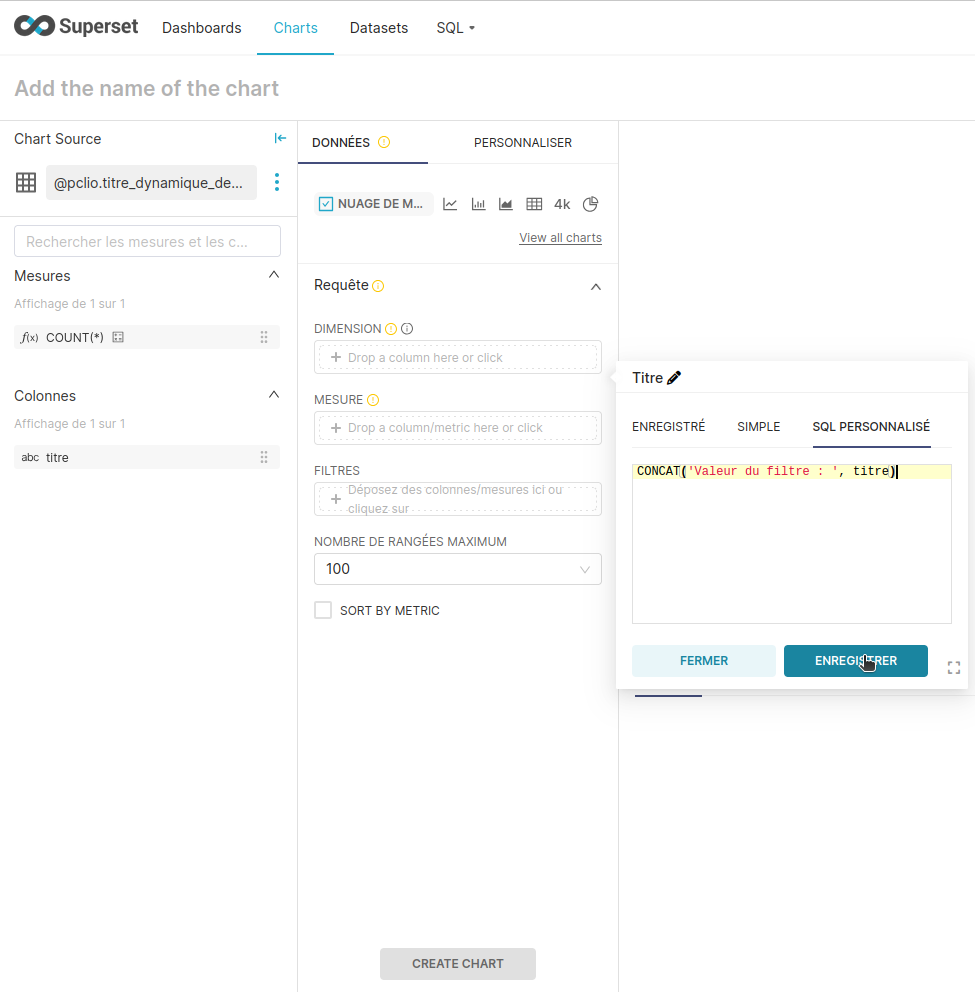The width and height of the screenshot is (975, 992).
Task: Collapse the Requête section
Action: click(x=596, y=286)
